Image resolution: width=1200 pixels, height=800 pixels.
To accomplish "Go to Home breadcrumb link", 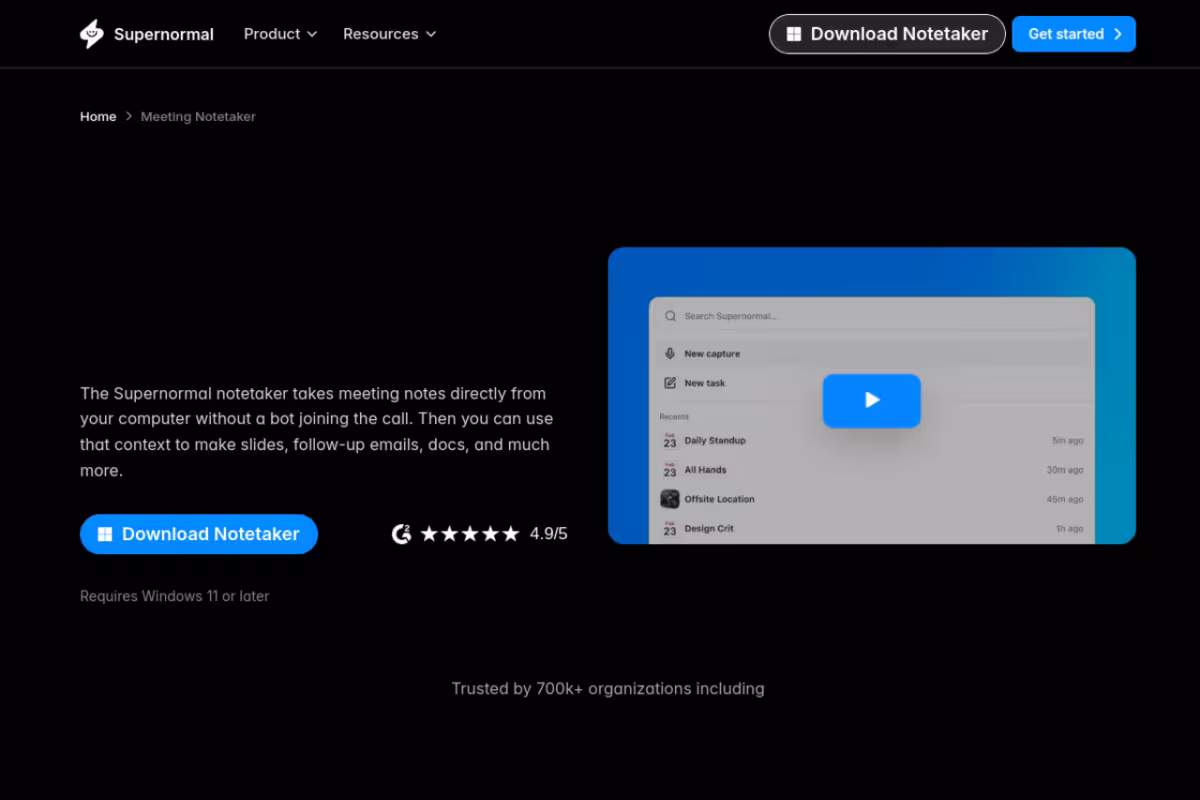I will (98, 117).
